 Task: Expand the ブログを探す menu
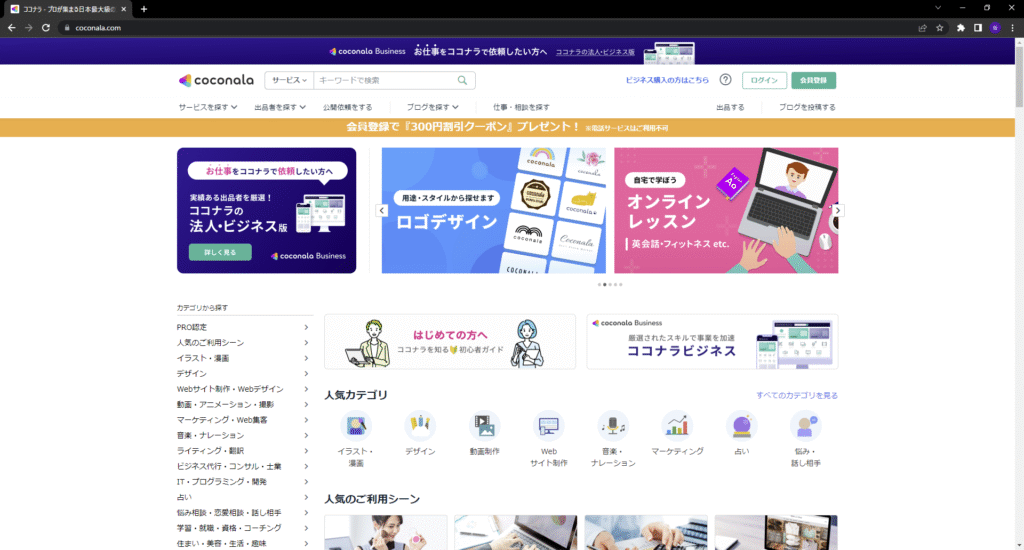(432, 107)
